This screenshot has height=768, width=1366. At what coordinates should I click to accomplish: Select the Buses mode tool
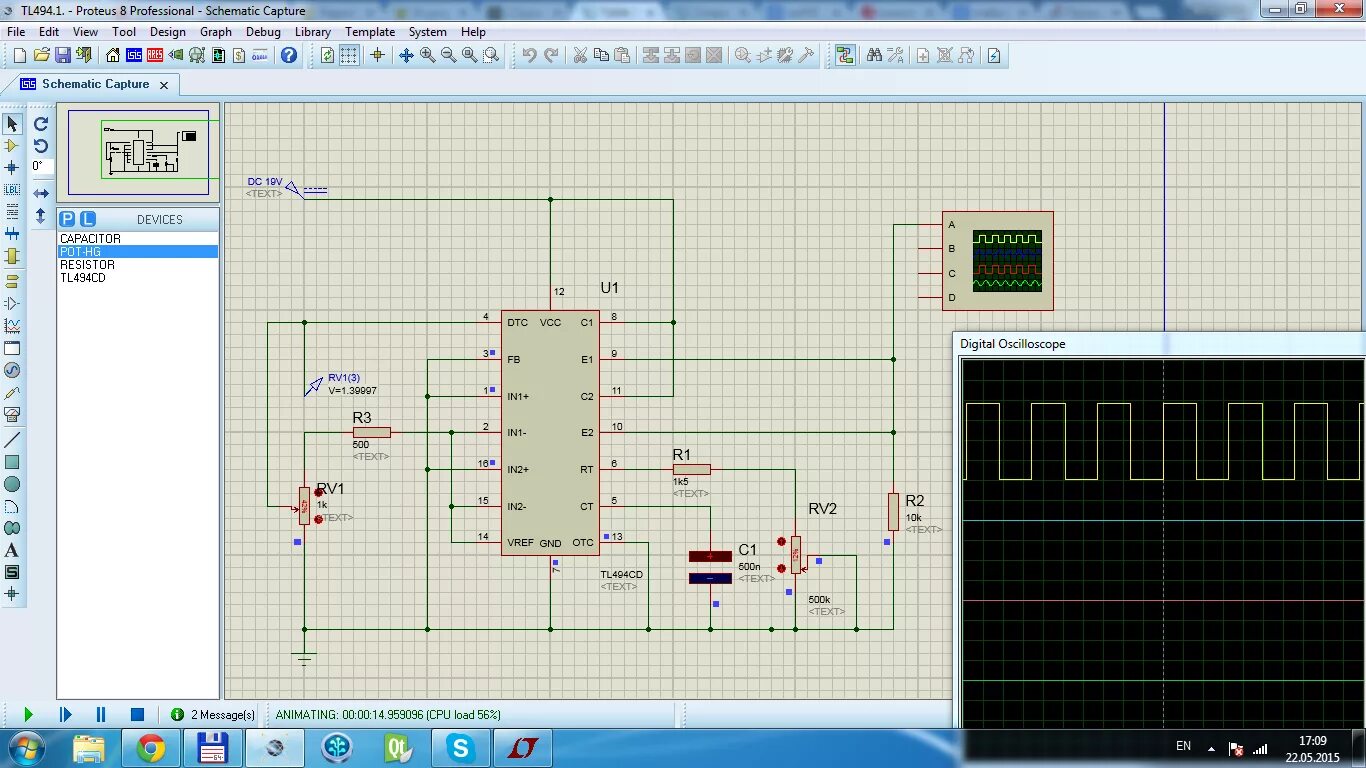[12, 234]
